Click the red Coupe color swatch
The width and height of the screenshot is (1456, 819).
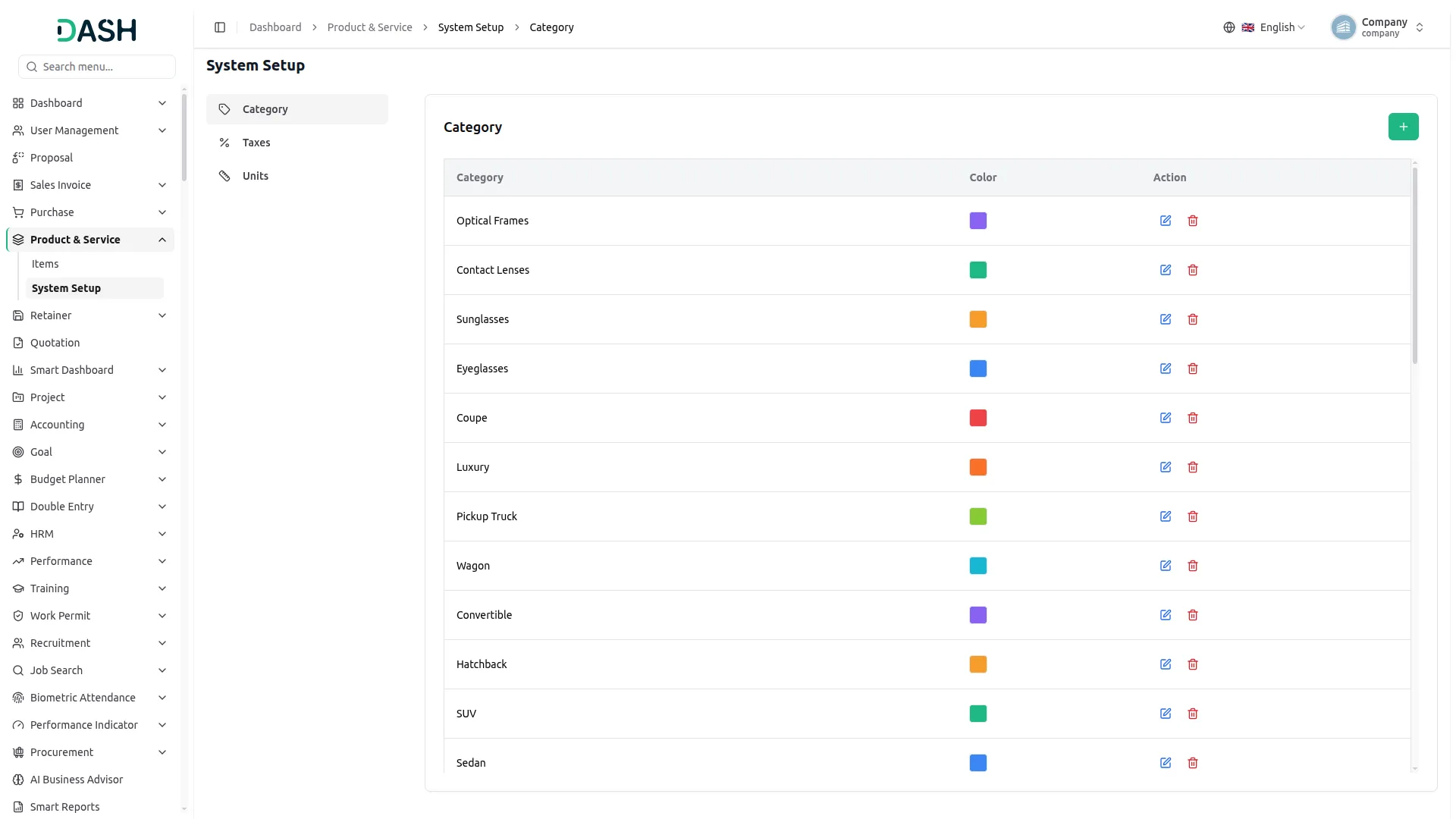pyautogui.click(x=978, y=418)
